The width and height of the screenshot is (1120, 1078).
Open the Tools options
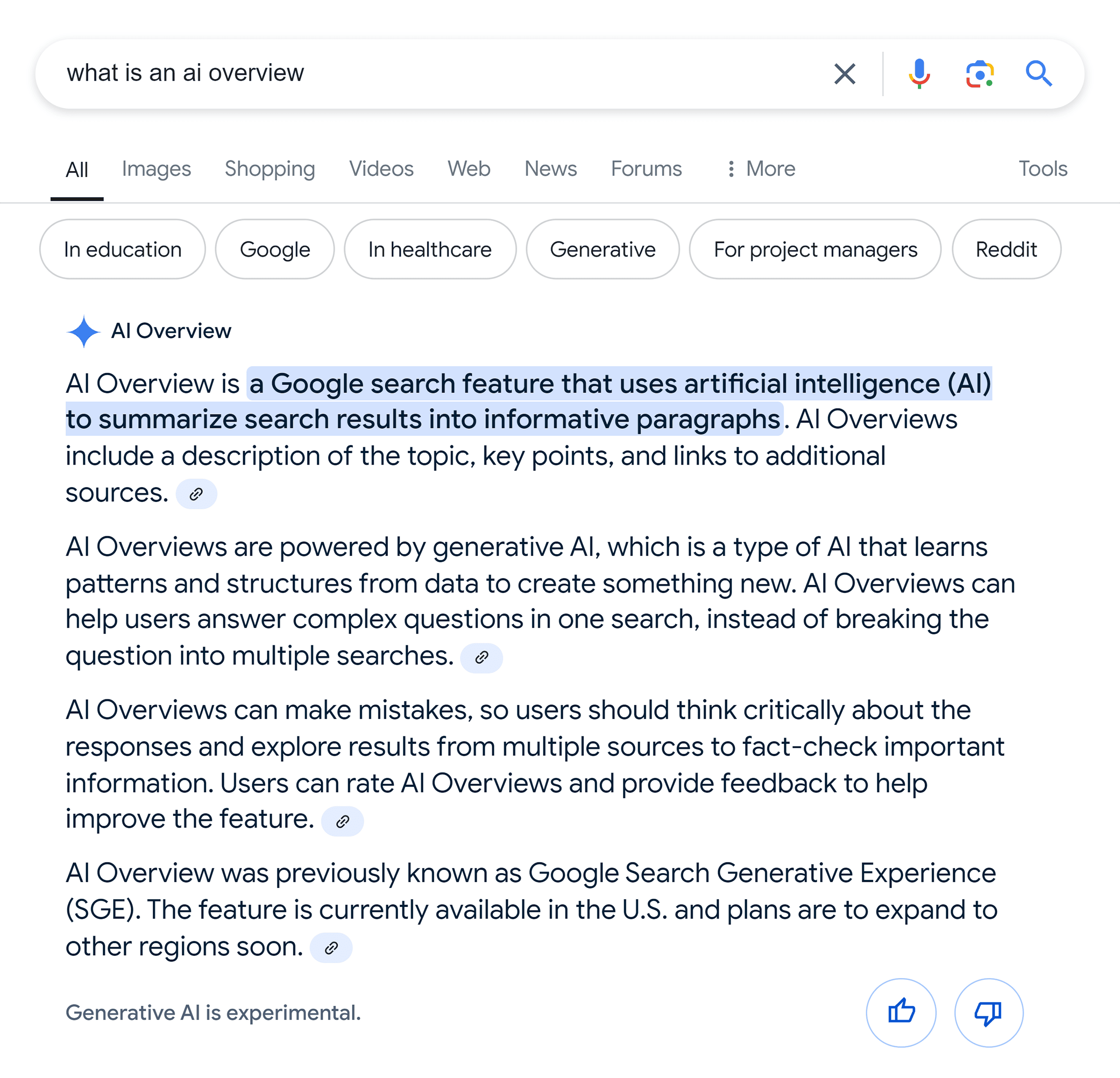click(1042, 168)
